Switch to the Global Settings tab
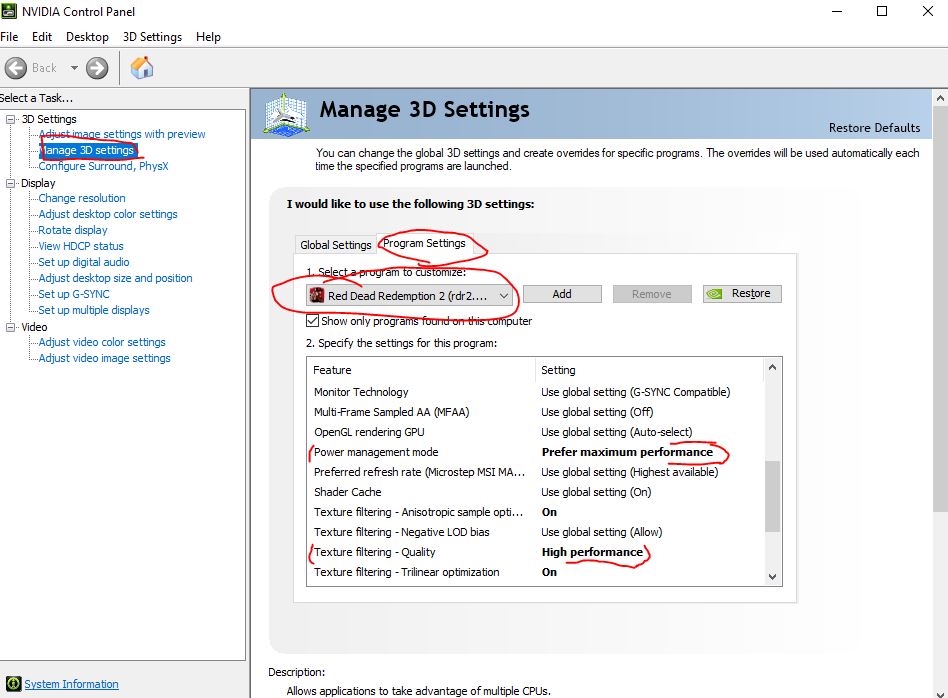The width and height of the screenshot is (948, 698). point(335,245)
